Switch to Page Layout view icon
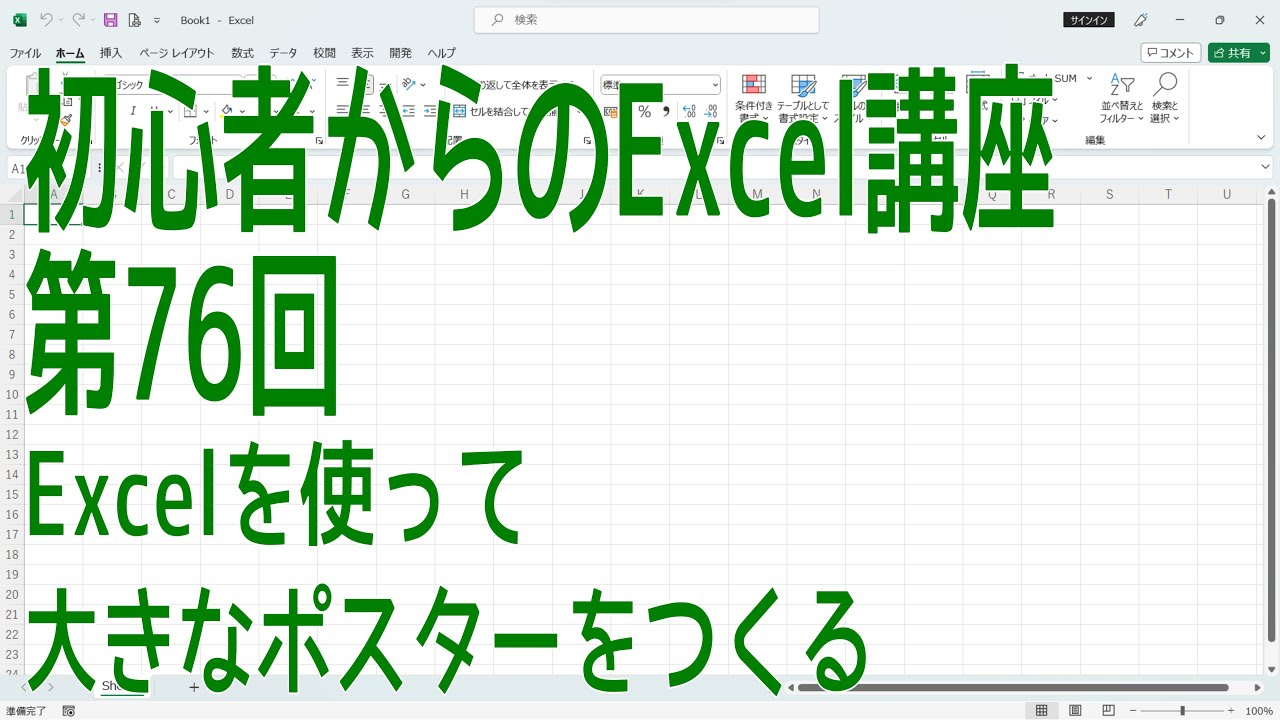Viewport: 1280px width, 720px height. coord(1075,711)
